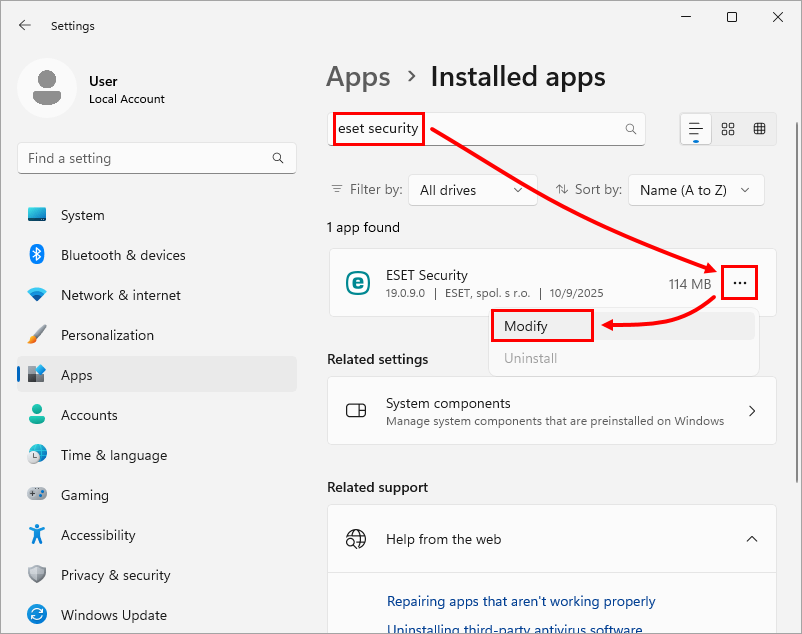Open the Filter by drives dropdown

click(x=472, y=190)
